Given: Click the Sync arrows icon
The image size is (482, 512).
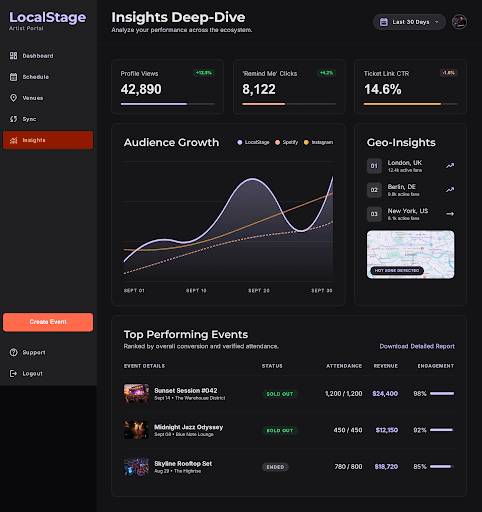Looking at the screenshot, I should 13,119.
